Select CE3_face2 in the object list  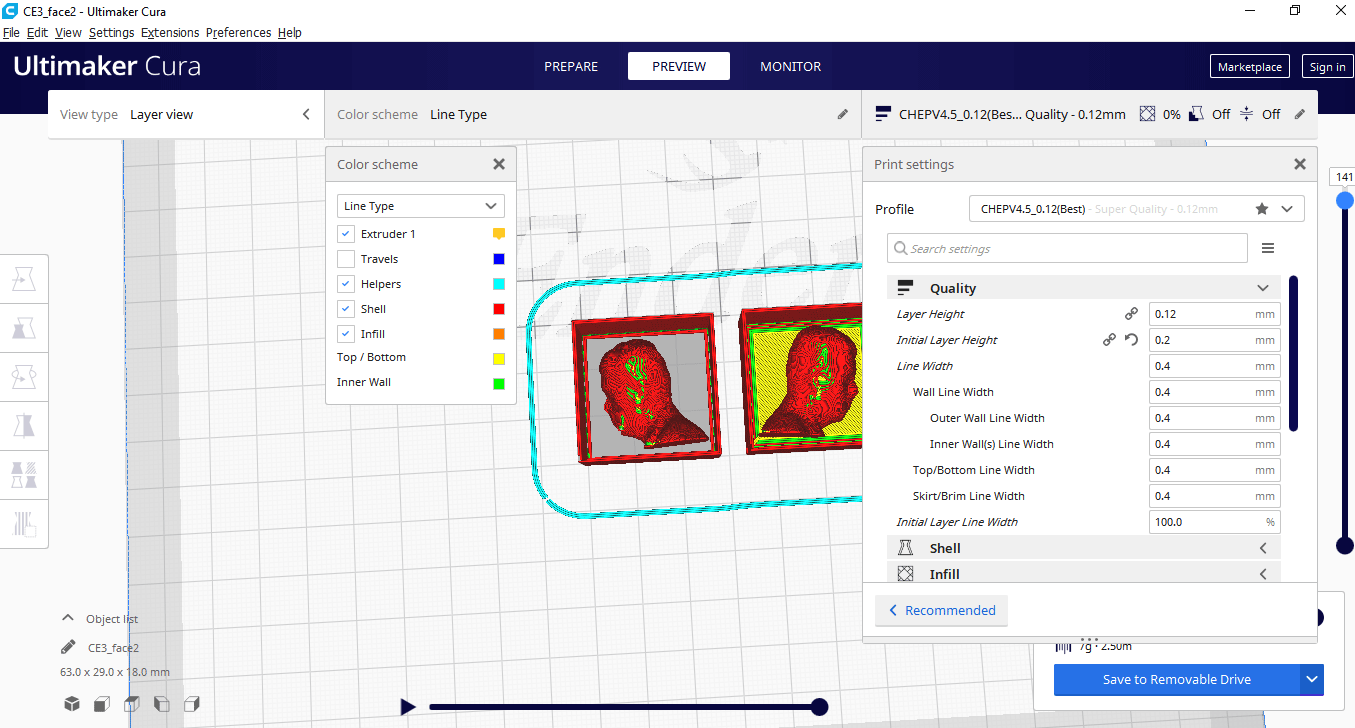(113, 648)
